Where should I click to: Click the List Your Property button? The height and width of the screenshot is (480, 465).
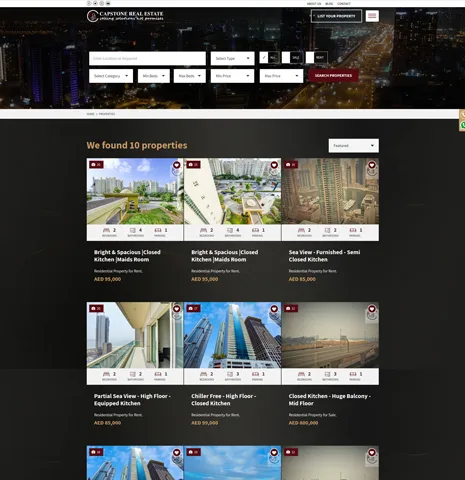(336, 16)
